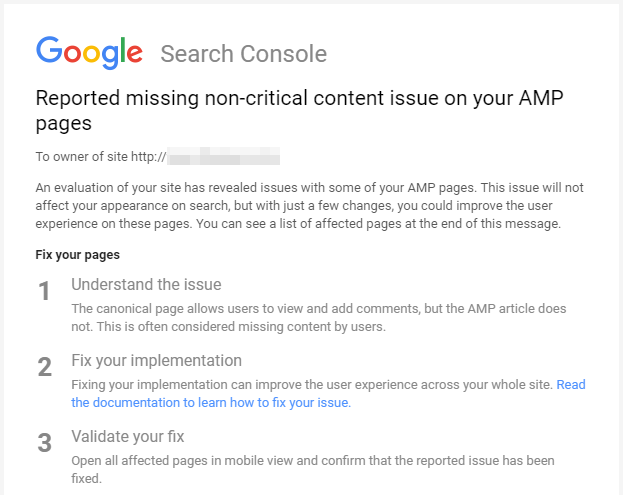This screenshot has height=495, width=623.
Task: Click the Fixing your implementation sentence
Action: [312, 385]
